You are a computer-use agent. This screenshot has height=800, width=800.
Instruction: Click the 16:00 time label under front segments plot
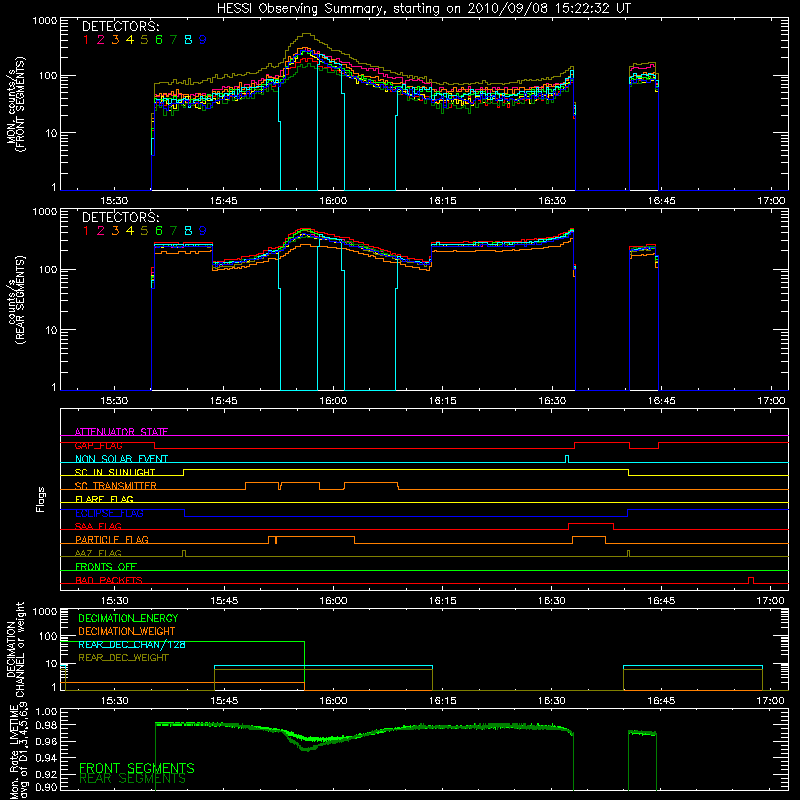[333, 201]
